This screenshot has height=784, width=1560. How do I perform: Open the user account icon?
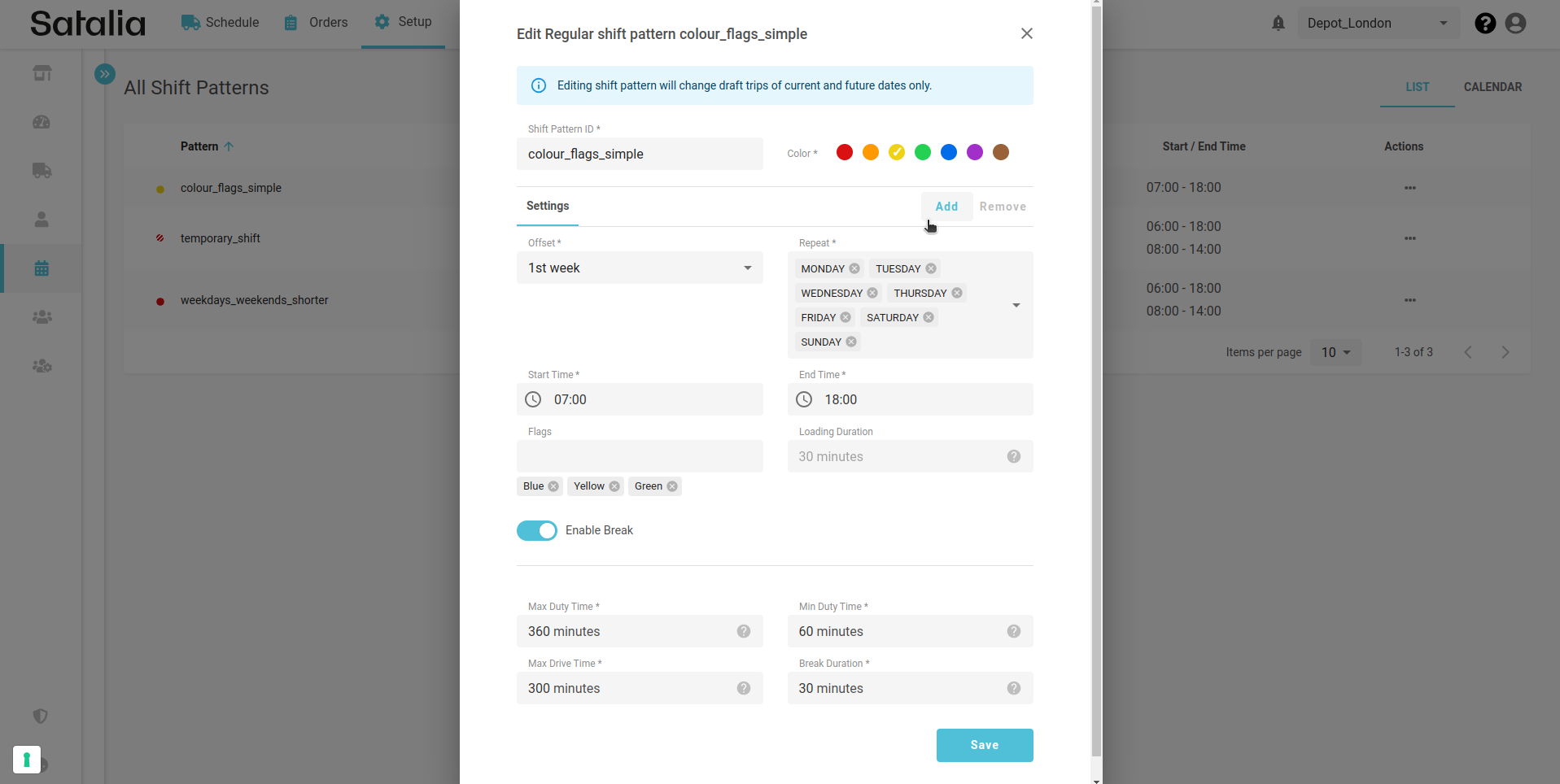point(1515,24)
